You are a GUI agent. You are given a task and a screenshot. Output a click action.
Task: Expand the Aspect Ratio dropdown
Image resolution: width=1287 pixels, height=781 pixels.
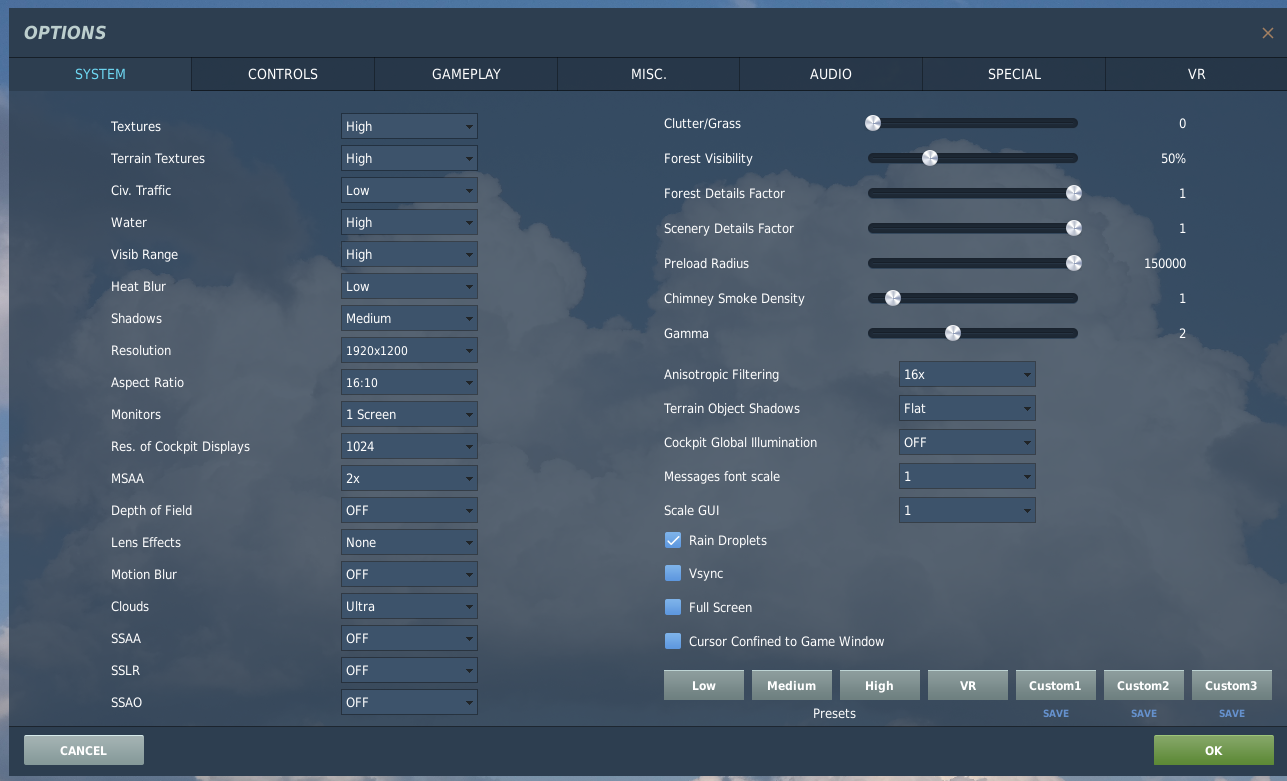tap(409, 382)
